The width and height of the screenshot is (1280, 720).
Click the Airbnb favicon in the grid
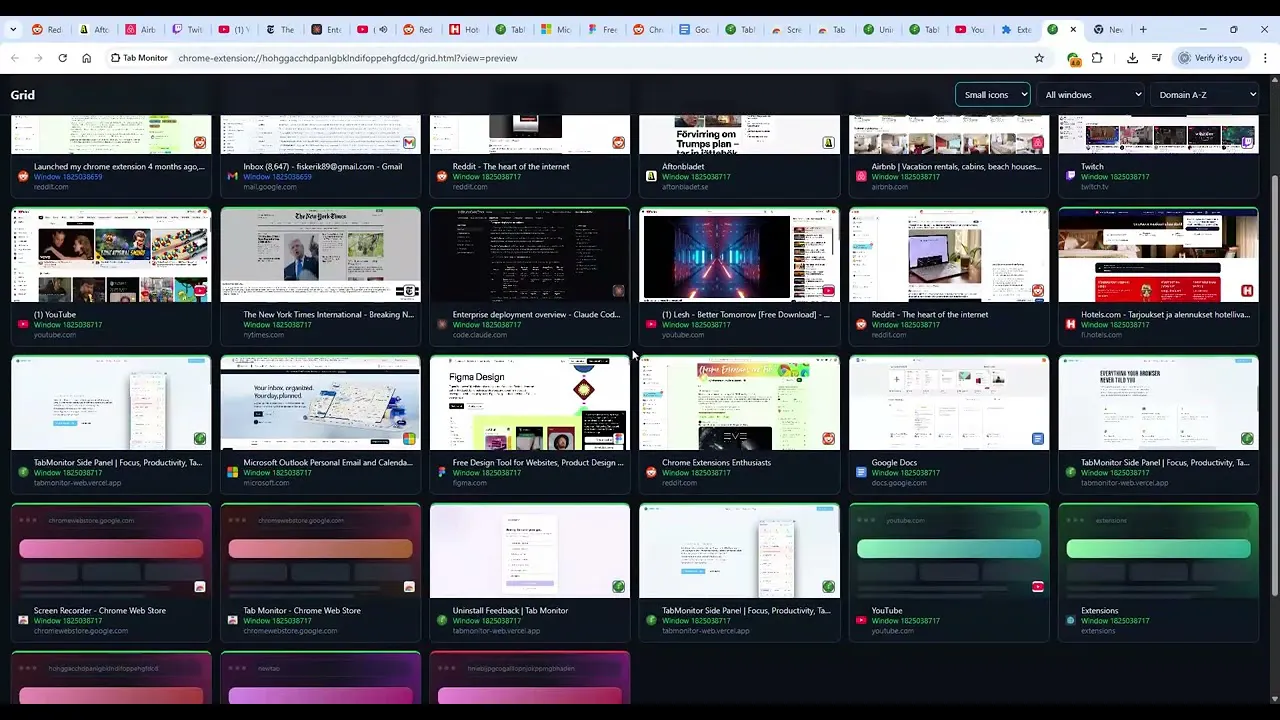coord(861,177)
